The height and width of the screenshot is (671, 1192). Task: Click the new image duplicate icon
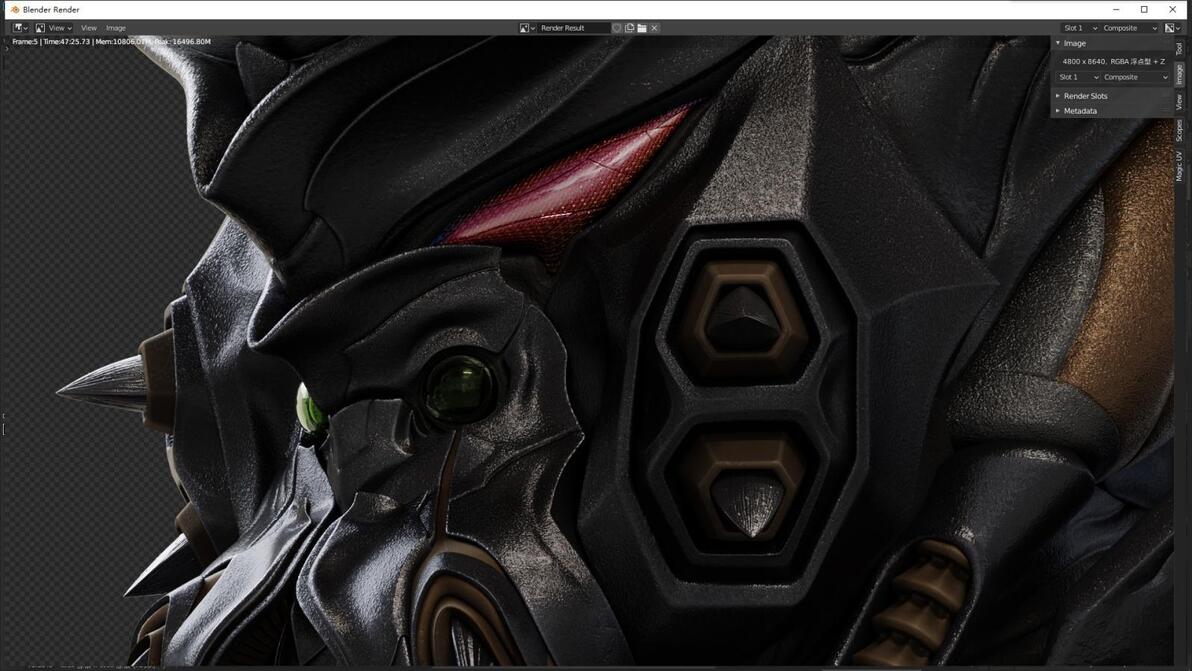pyautogui.click(x=629, y=28)
